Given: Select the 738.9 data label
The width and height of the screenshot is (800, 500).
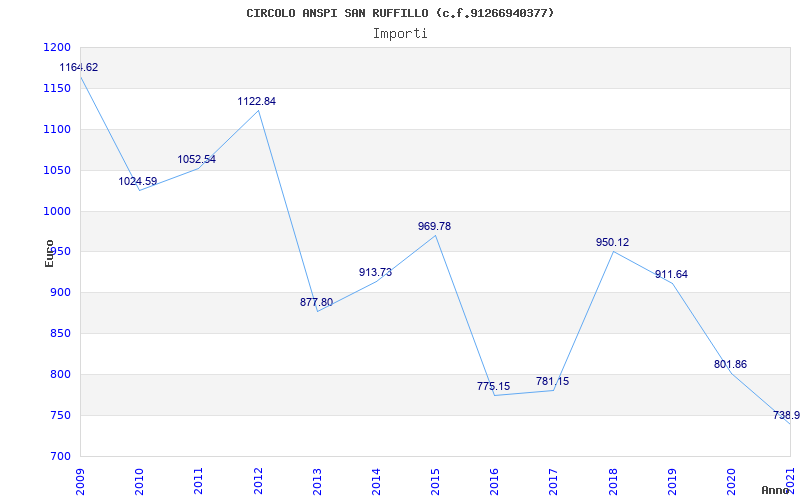Looking at the screenshot, I should point(786,415).
